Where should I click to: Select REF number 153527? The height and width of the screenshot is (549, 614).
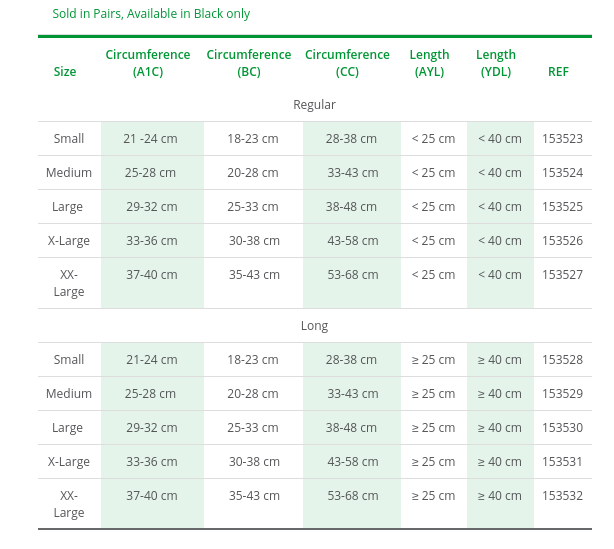(562, 275)
